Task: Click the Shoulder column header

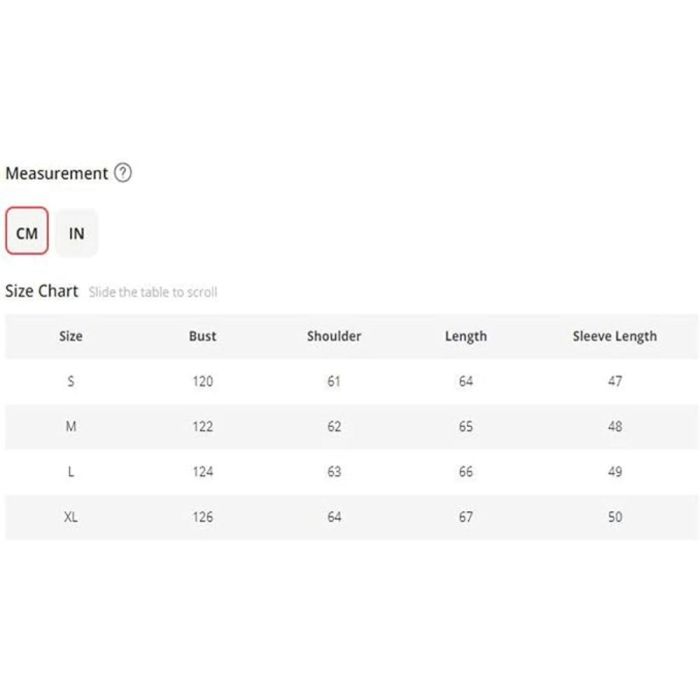Action: click(334, 336)
